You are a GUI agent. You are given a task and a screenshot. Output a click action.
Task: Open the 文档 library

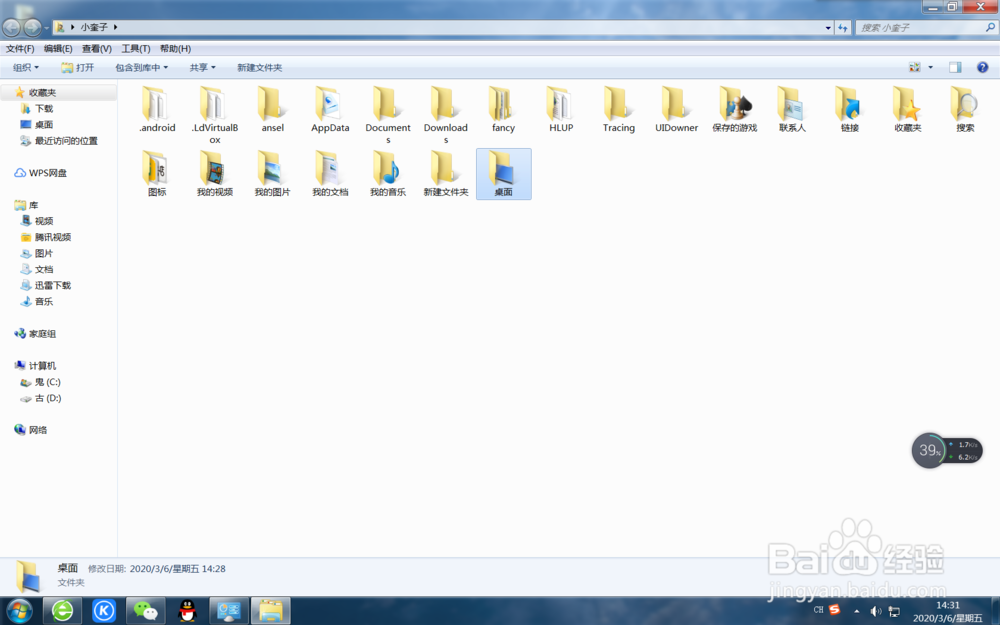(43, 269)
